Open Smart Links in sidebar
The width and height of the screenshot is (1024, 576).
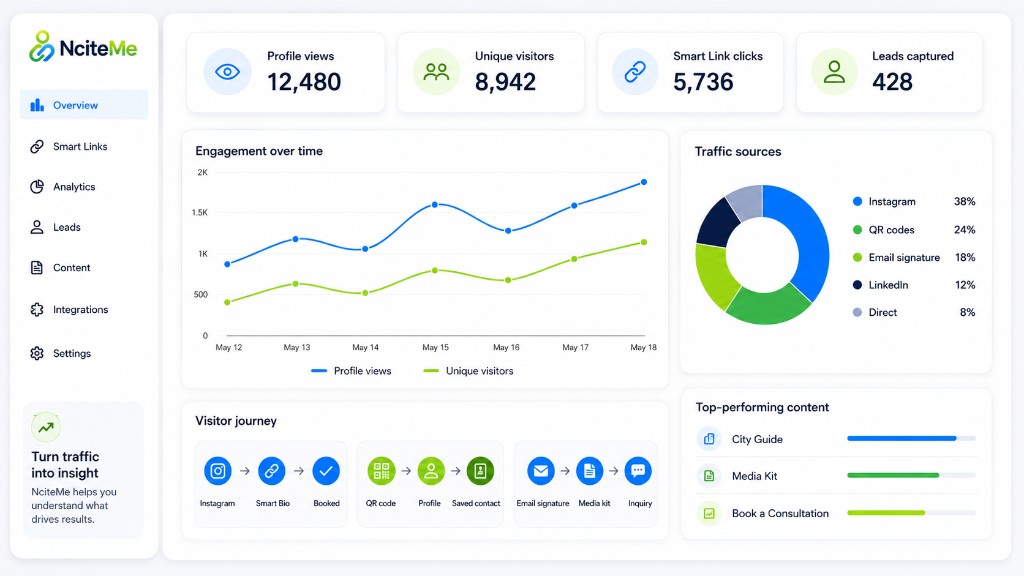coord(80,146)
